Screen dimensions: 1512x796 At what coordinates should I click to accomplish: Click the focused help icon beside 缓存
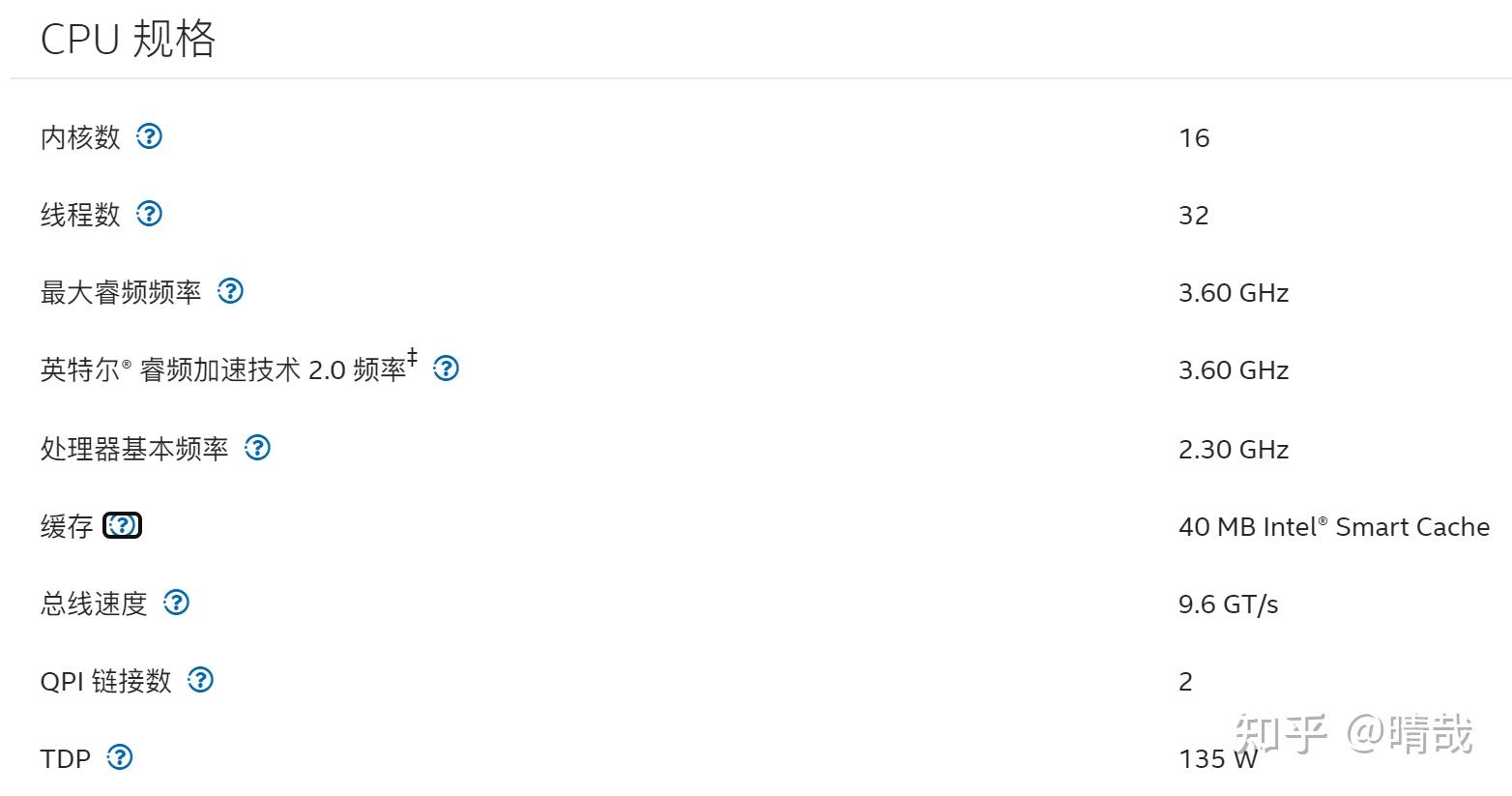pos(123,525)
